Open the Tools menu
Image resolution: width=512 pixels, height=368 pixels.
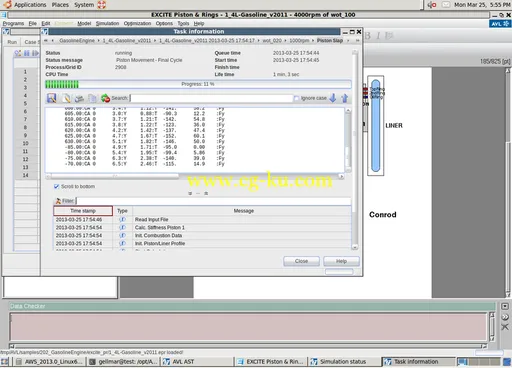pos(183,23)
